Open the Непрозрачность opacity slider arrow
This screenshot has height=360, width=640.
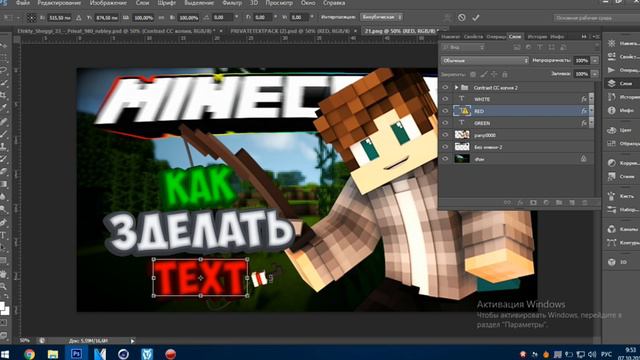tap(595, 60)
